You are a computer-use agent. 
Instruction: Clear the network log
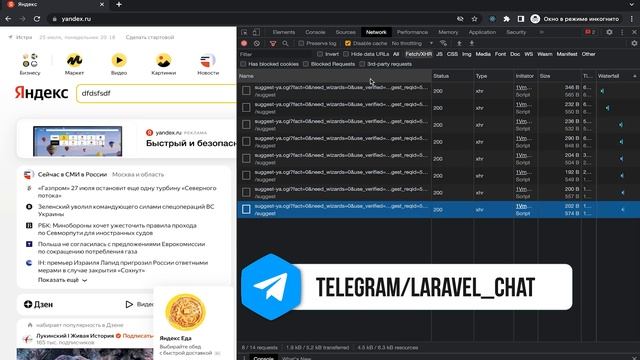(257, 43)
